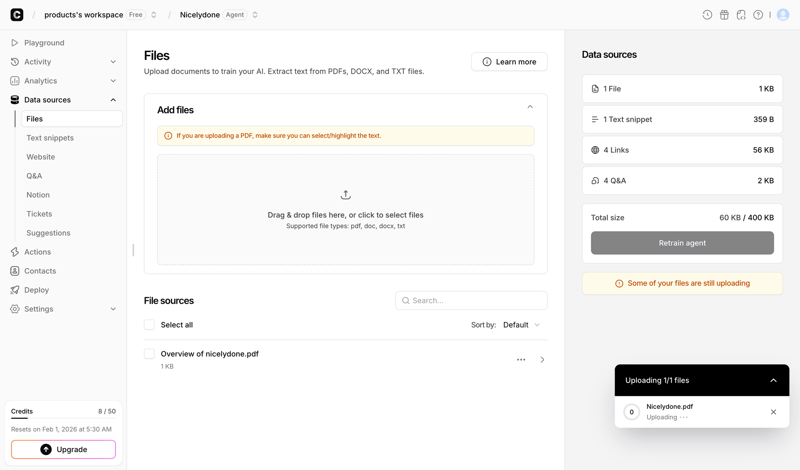
Task: Open the Nicelydone agent switcher chevrons
Action: coord(255,15)
